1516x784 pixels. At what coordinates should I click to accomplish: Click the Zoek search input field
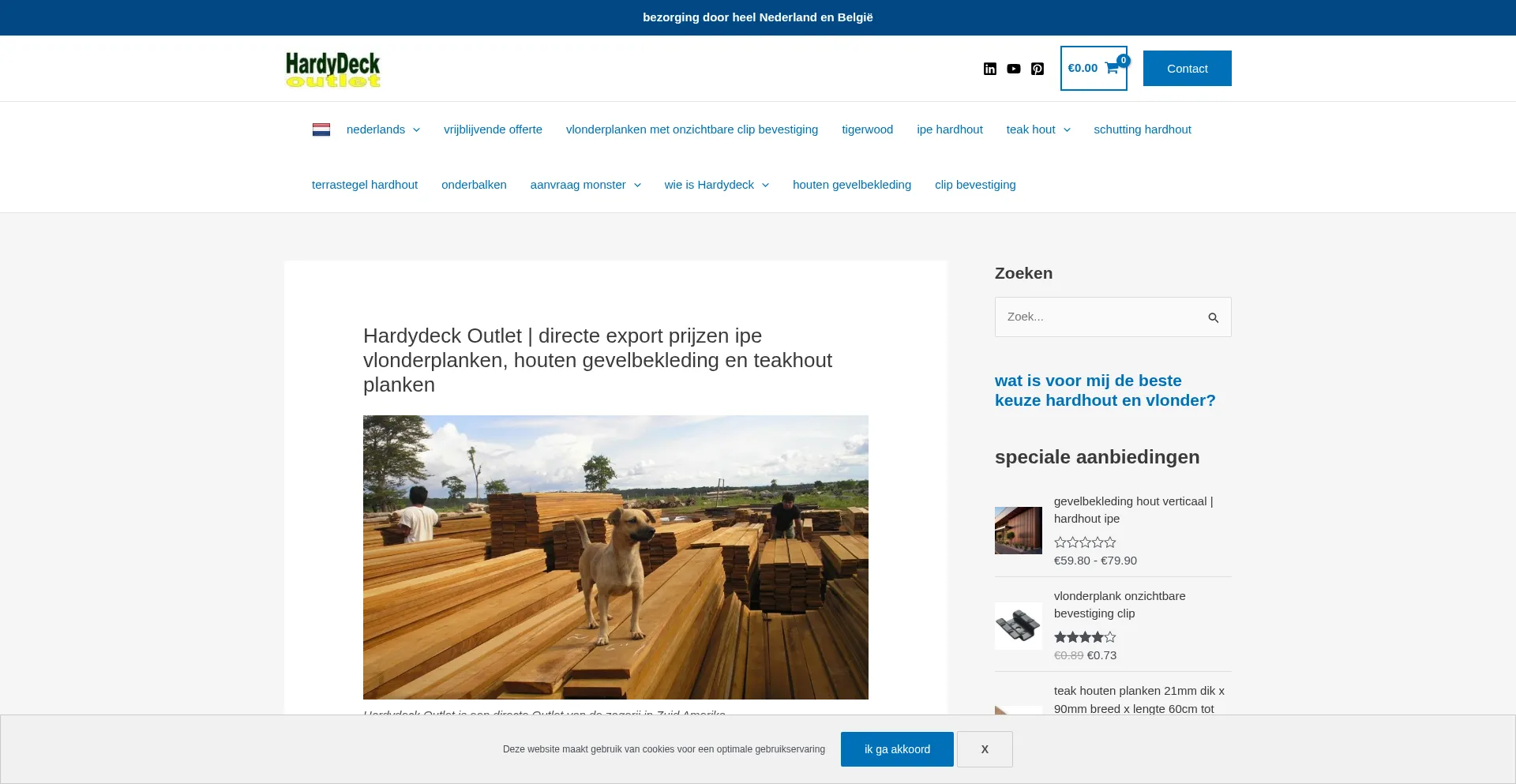click(1098, 317)
